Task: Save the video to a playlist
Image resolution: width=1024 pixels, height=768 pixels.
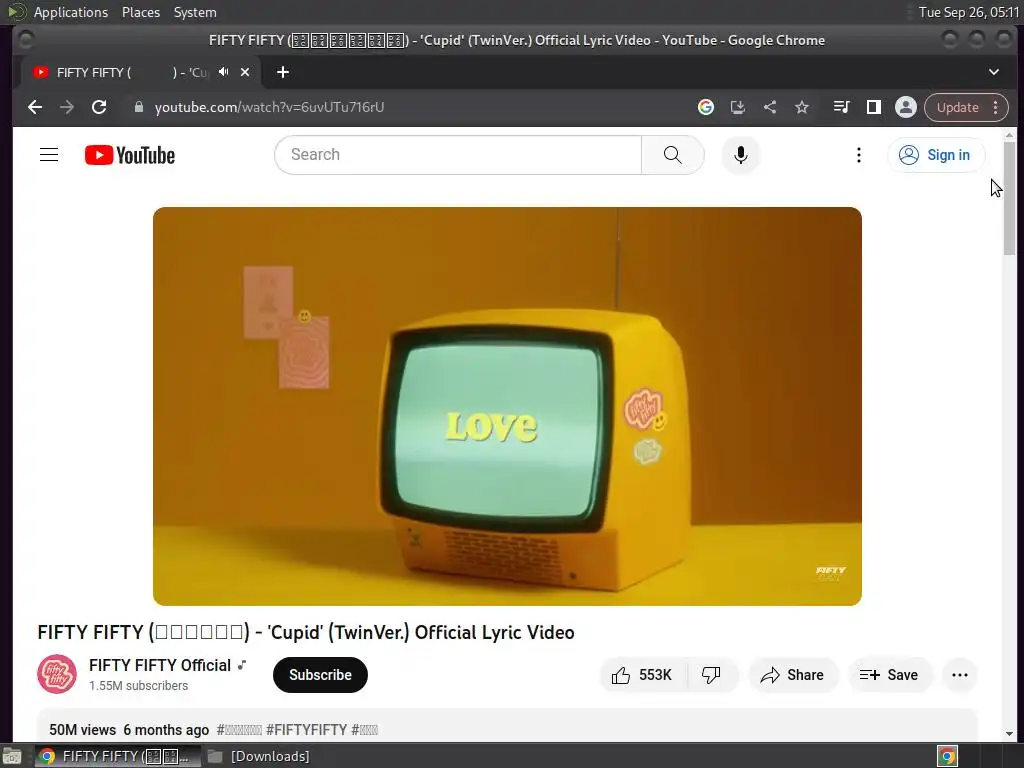Action: tap(889, 675)
